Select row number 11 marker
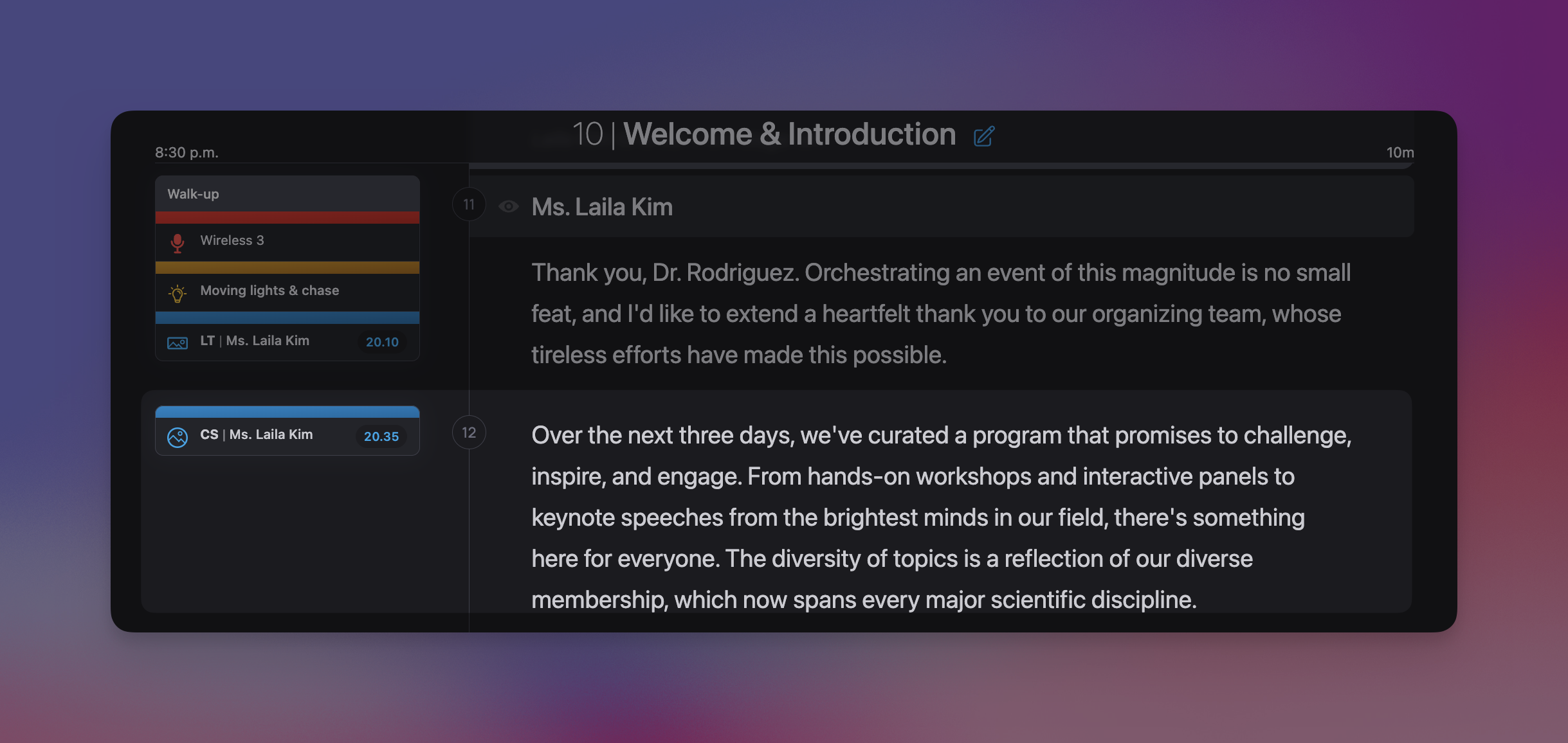Image resolution: width=1568 pixels, height=743 pixels. pos(469,204)
